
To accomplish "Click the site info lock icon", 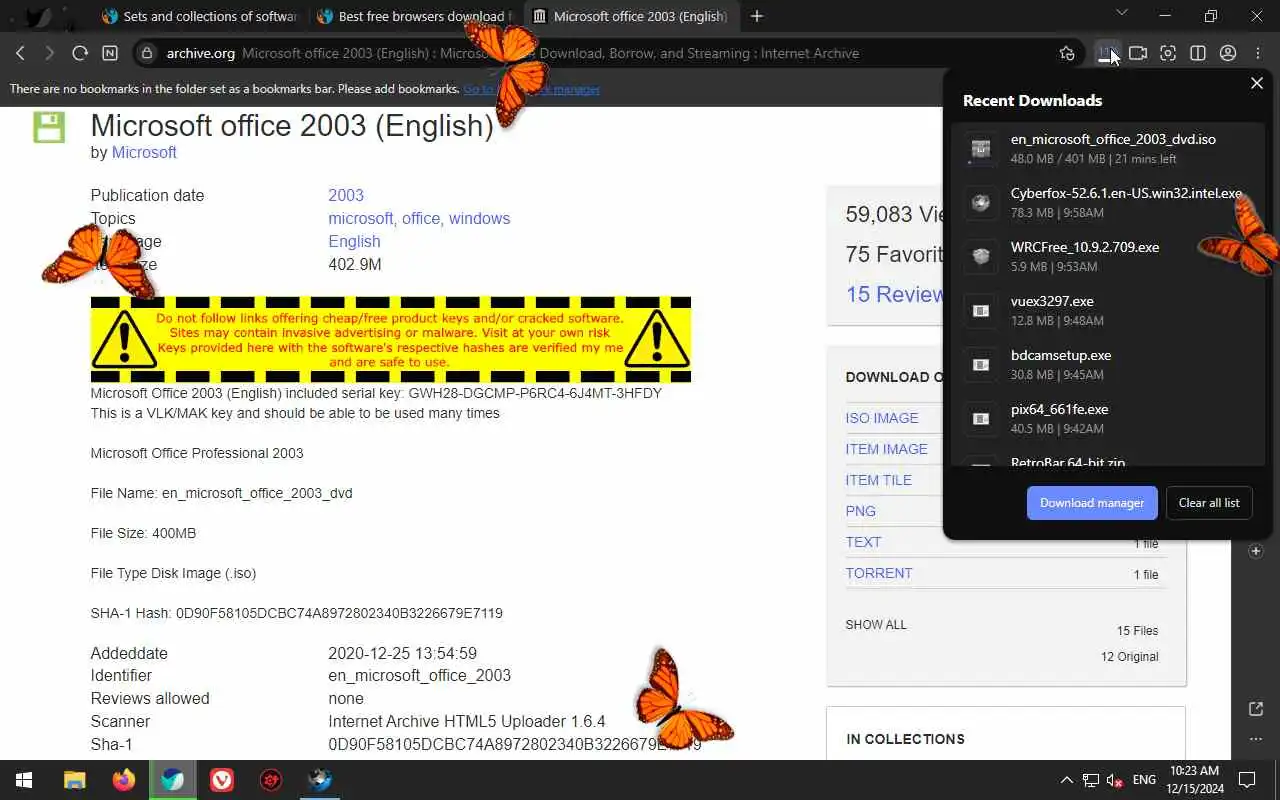I will tap(147, 53).
